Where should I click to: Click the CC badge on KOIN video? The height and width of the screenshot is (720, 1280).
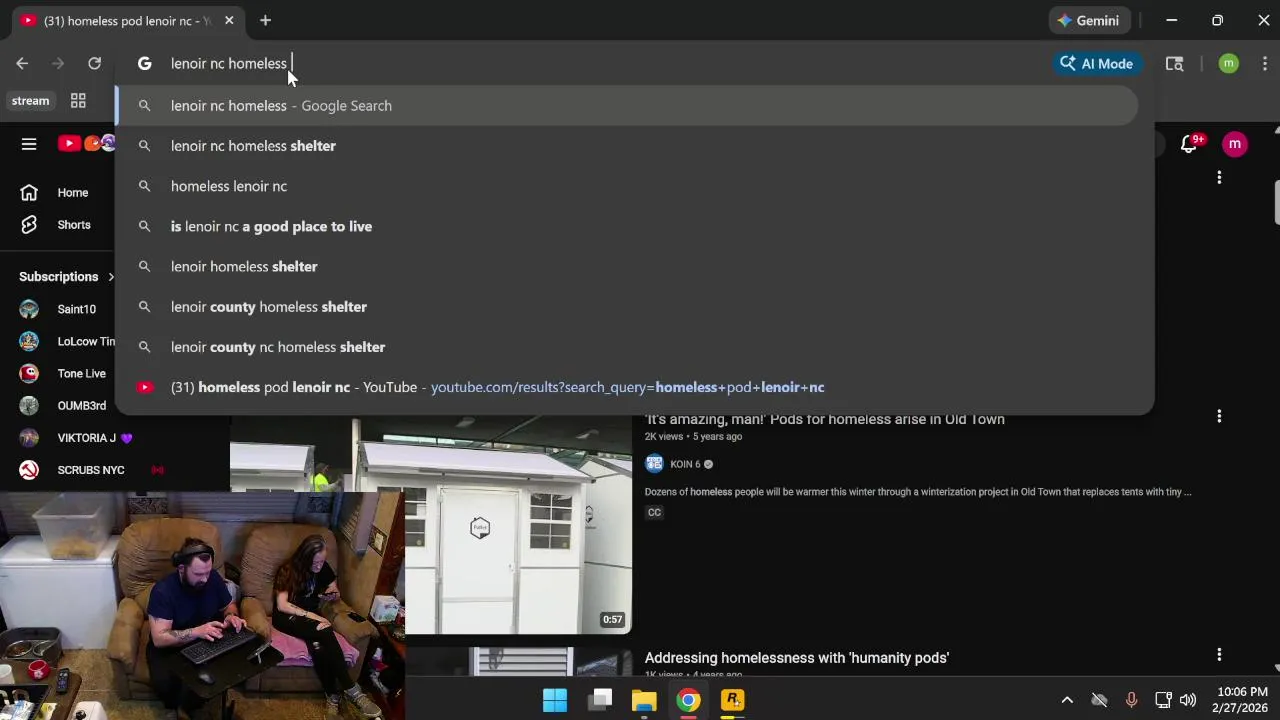tap(654, 512)
